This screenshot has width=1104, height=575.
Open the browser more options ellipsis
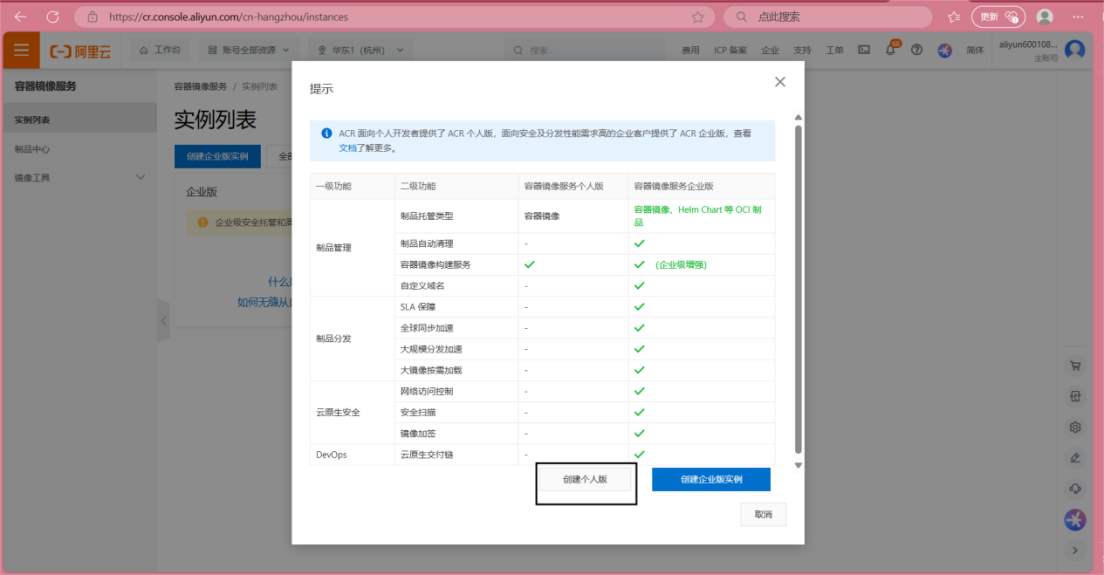pos(1078,17)
